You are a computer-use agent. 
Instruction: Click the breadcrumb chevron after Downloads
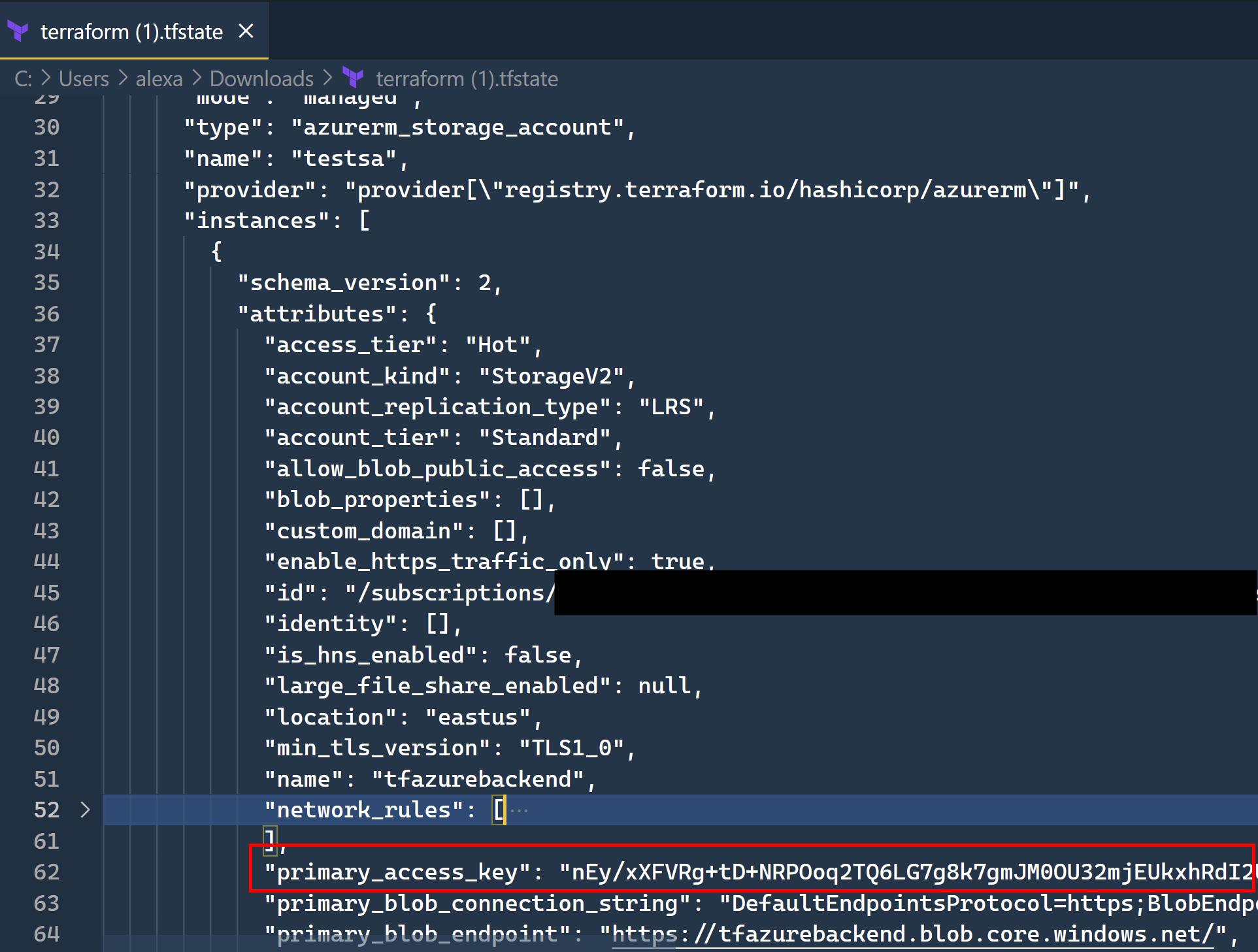329,78
